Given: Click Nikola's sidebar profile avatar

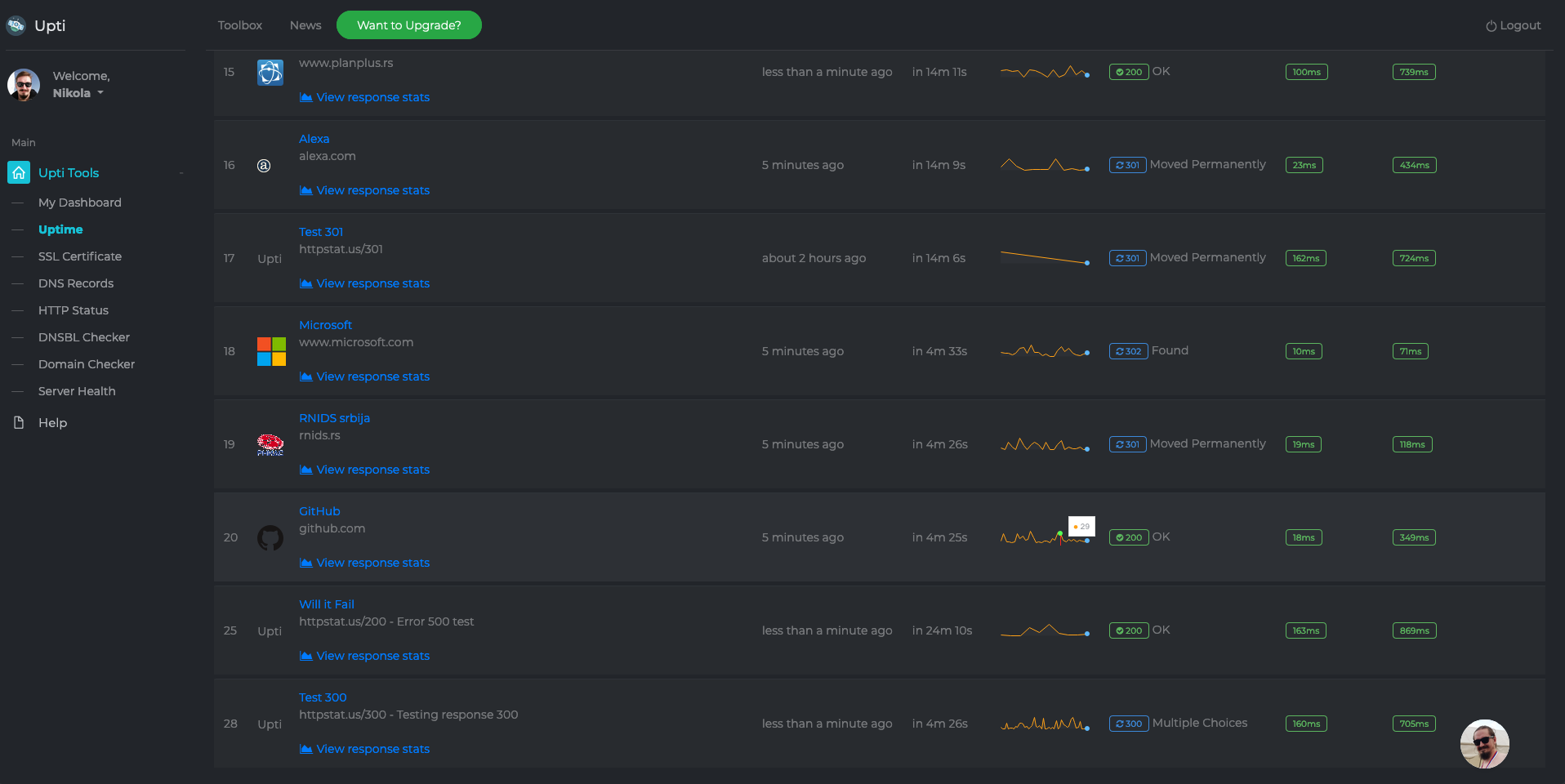Looking at the screenshot, I should coord(24,84).
